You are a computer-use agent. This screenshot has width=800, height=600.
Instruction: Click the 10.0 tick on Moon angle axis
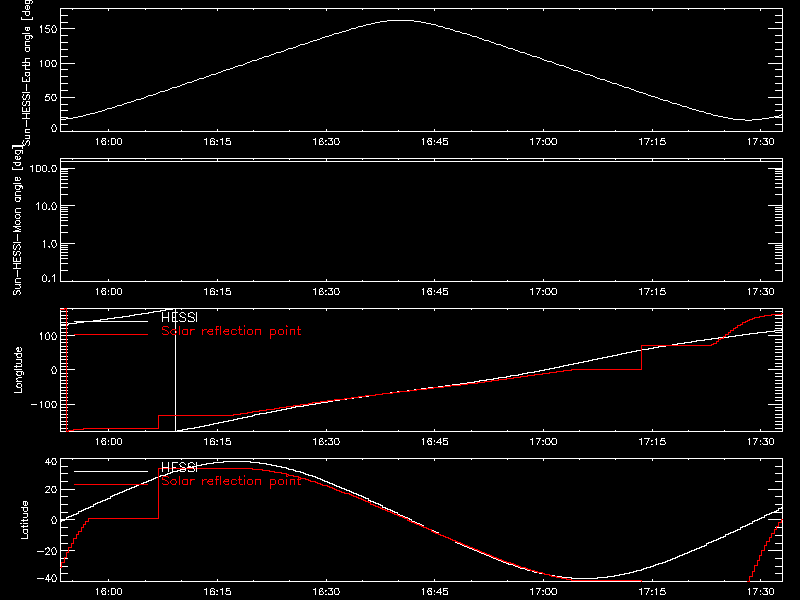[x=46, y=206]
